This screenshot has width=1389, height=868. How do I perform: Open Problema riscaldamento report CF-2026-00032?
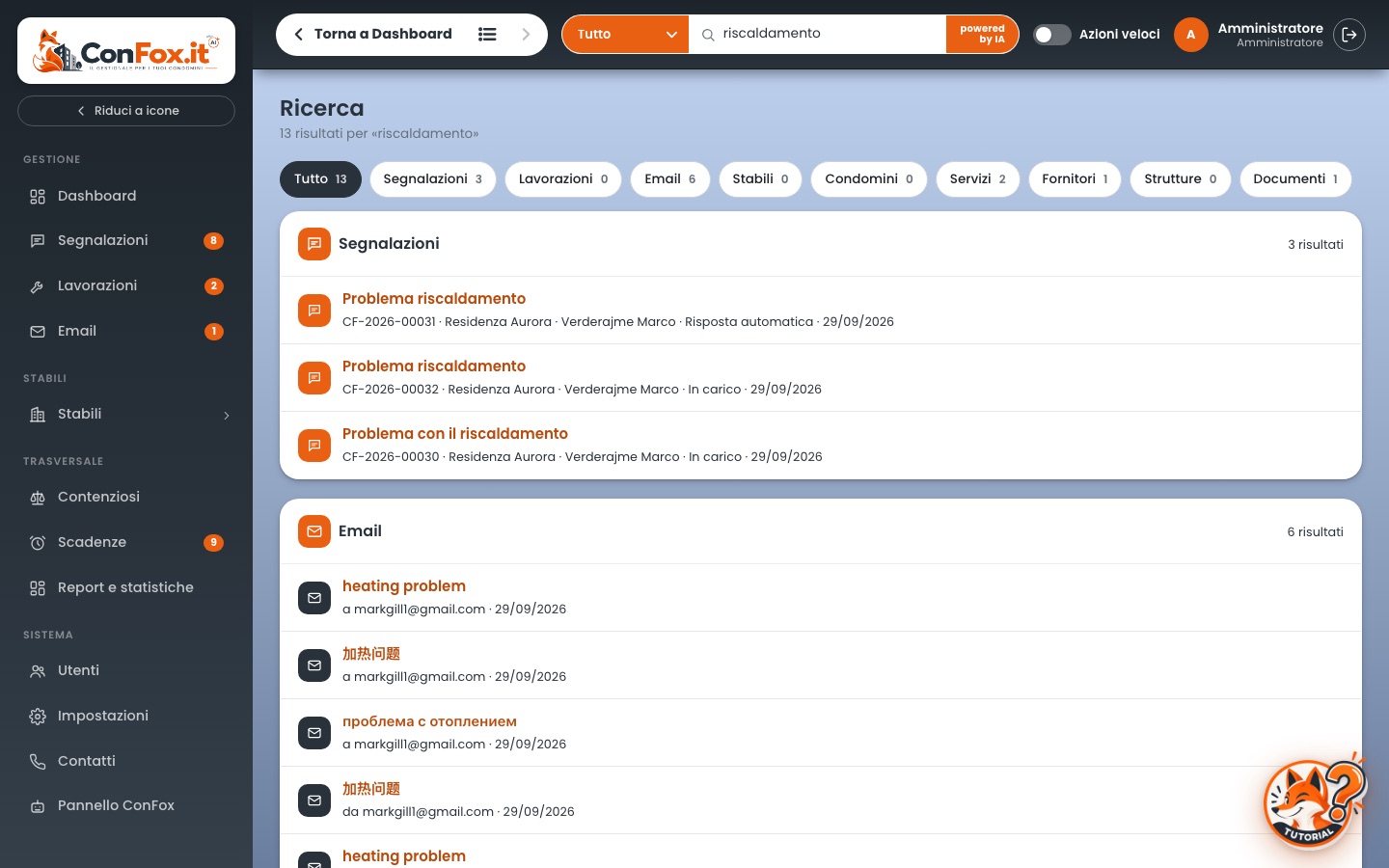click(x=821, y=378)
